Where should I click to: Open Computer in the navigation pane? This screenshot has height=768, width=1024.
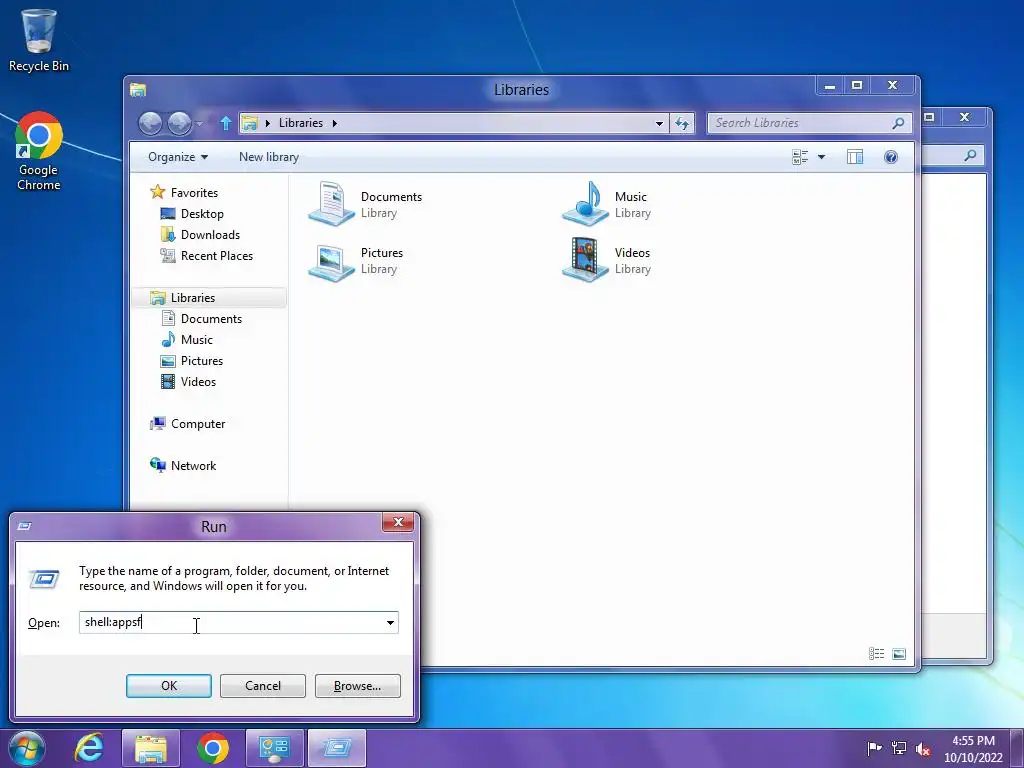coord(198,424)
